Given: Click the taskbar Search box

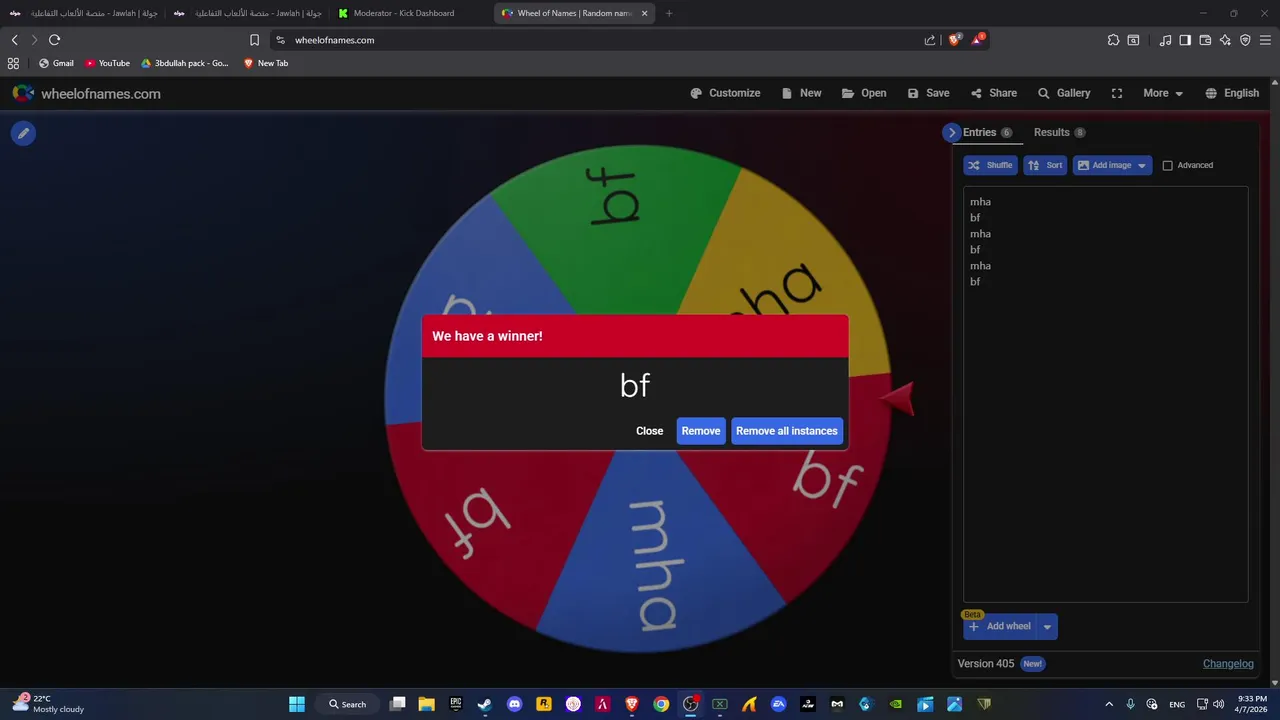Looking at the screenshot, I should (347, 704).
